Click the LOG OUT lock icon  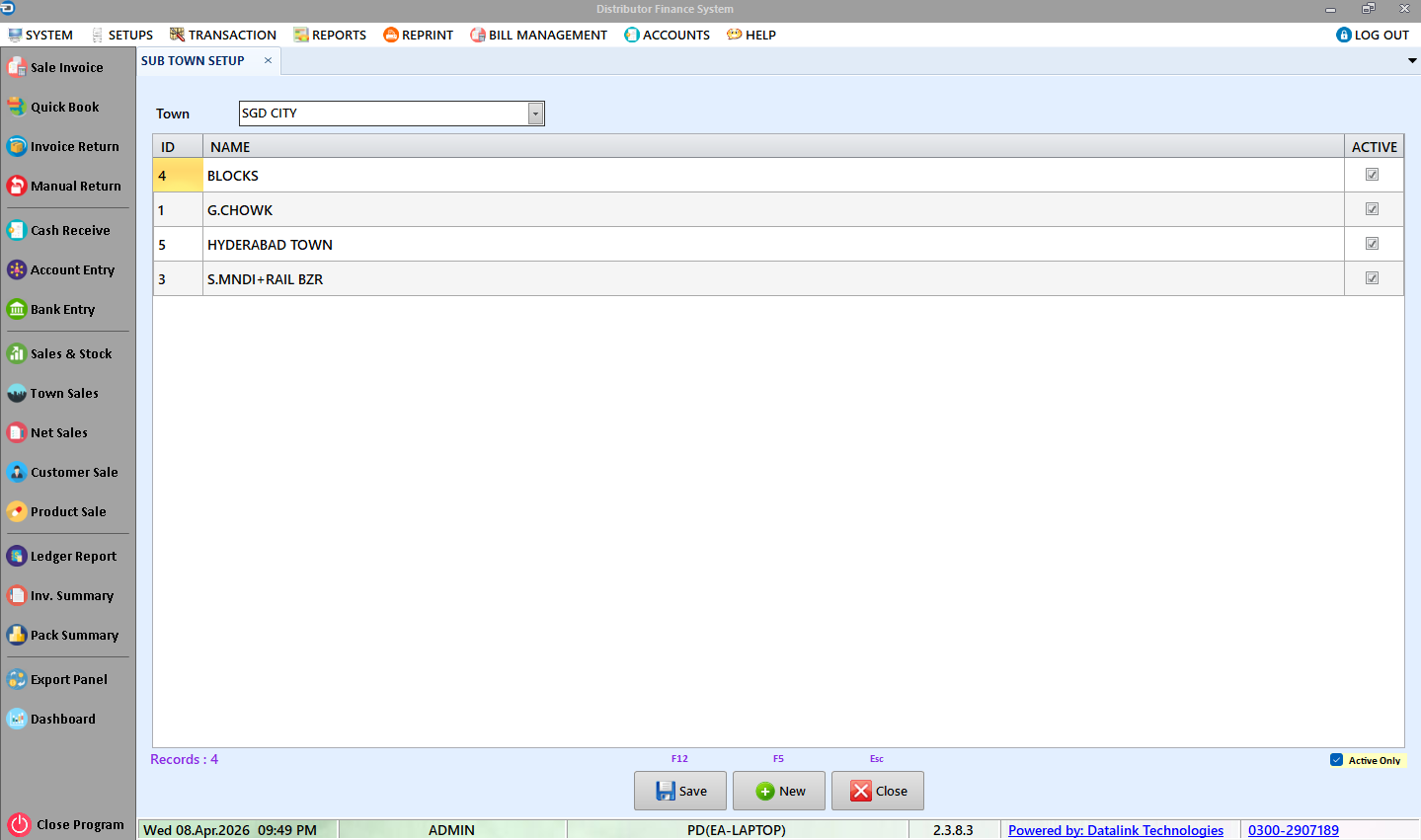point(1343,35)
